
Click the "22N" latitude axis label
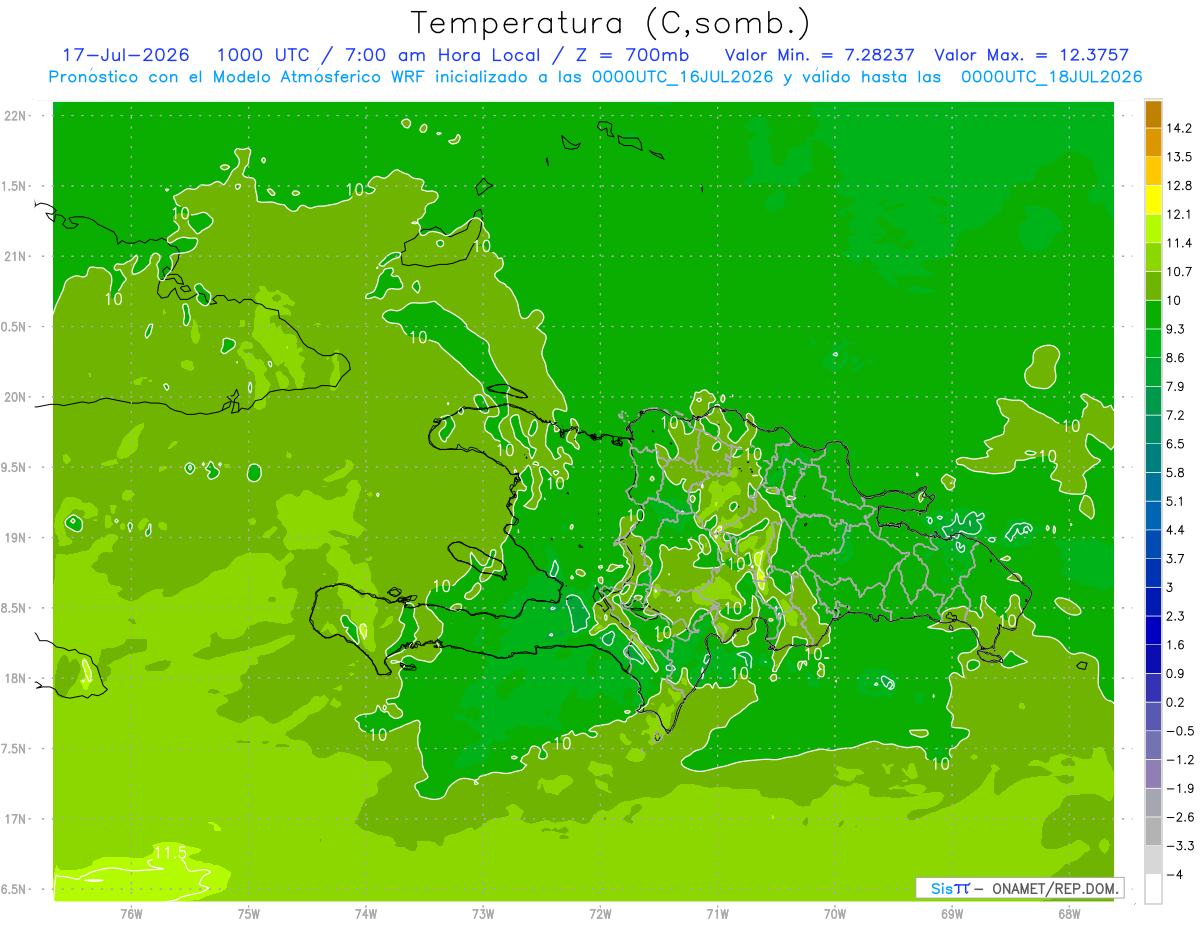17,116
